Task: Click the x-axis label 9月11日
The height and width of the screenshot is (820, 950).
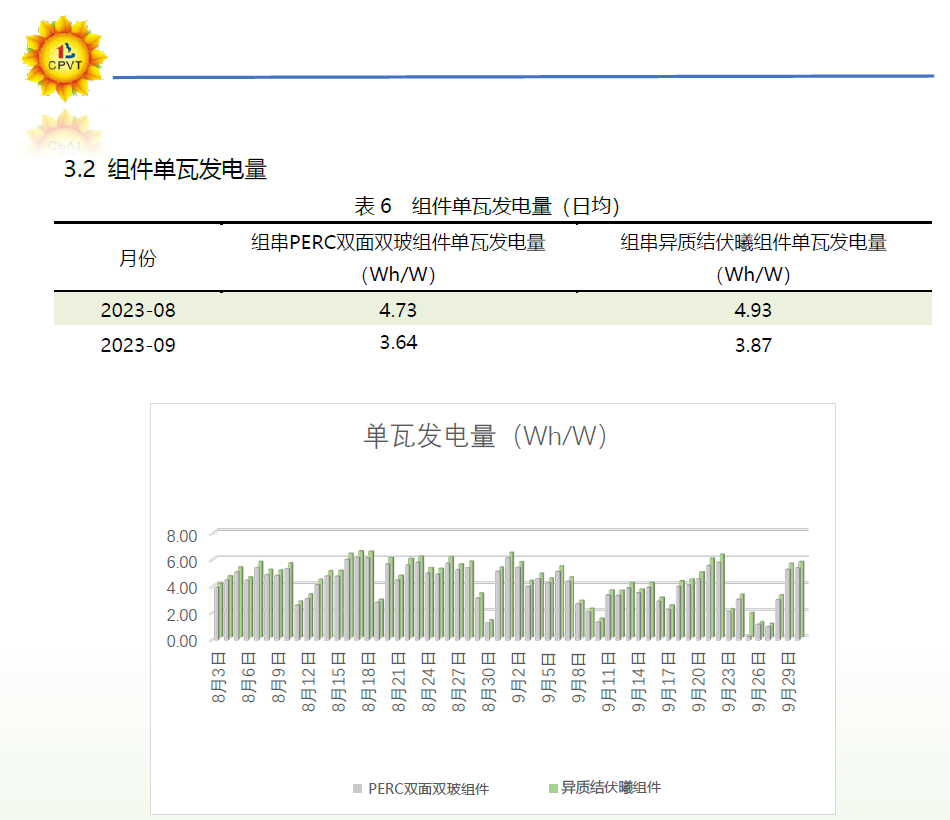Action: pos(608,682)
